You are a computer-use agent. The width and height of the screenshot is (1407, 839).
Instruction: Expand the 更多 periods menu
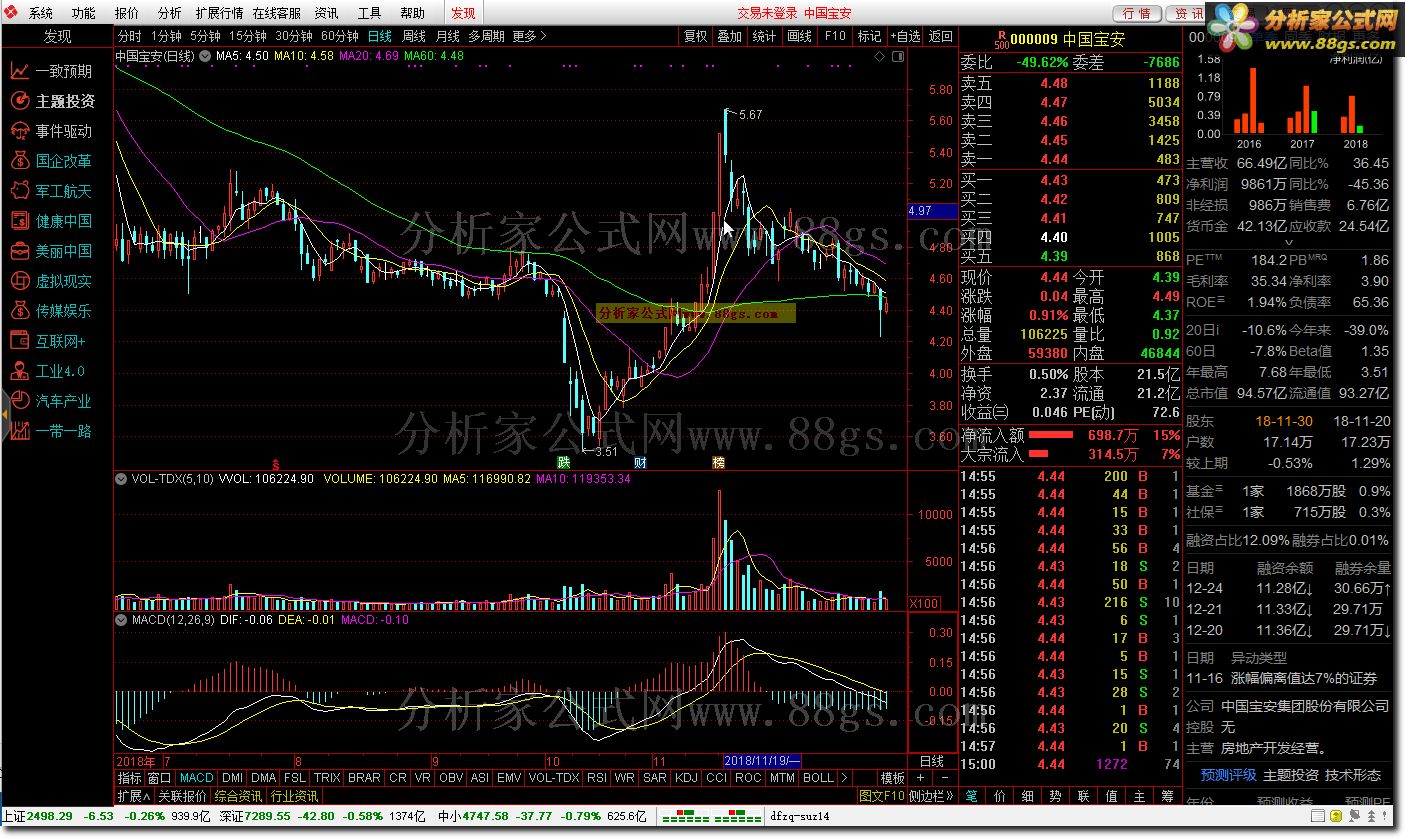[x=530, y=36]
